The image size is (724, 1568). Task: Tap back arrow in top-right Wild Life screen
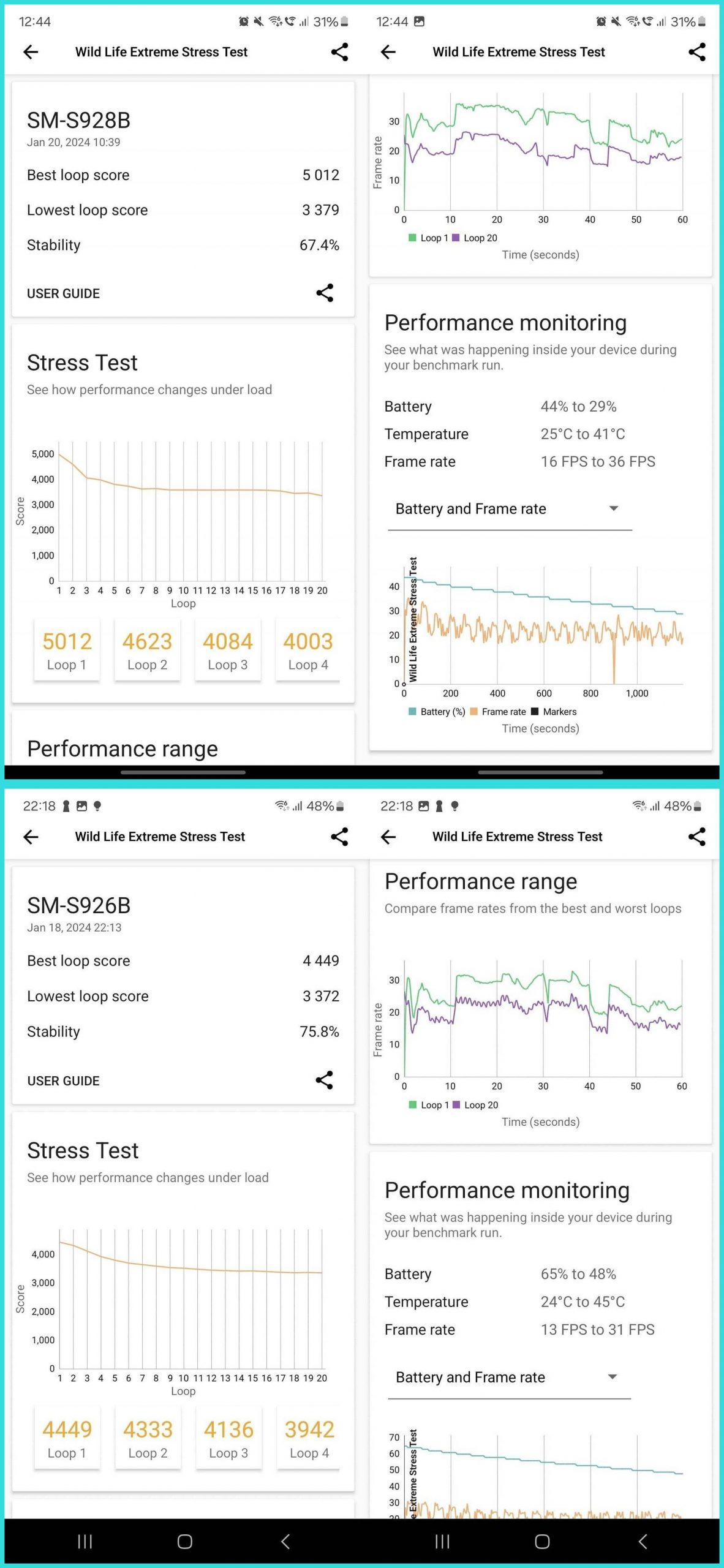pyautogui.click(x=388, y=52)
